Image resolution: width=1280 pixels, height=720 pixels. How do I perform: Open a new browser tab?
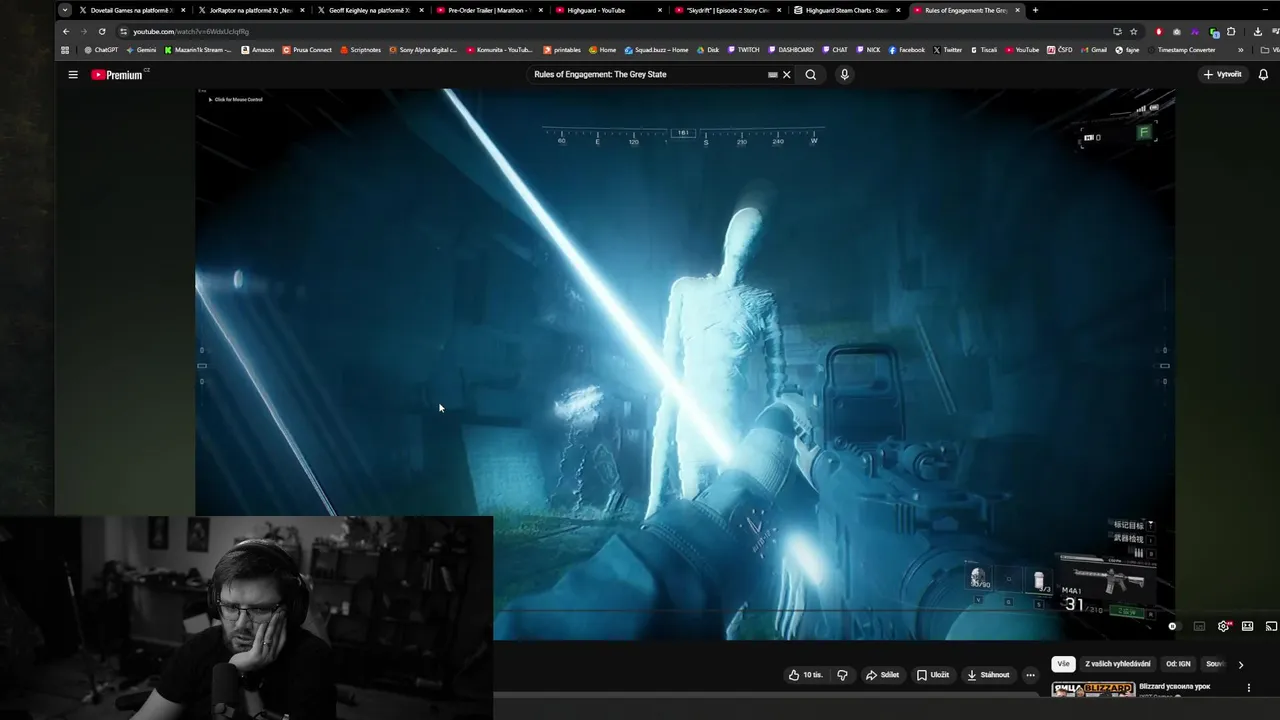coord(1035,10)
